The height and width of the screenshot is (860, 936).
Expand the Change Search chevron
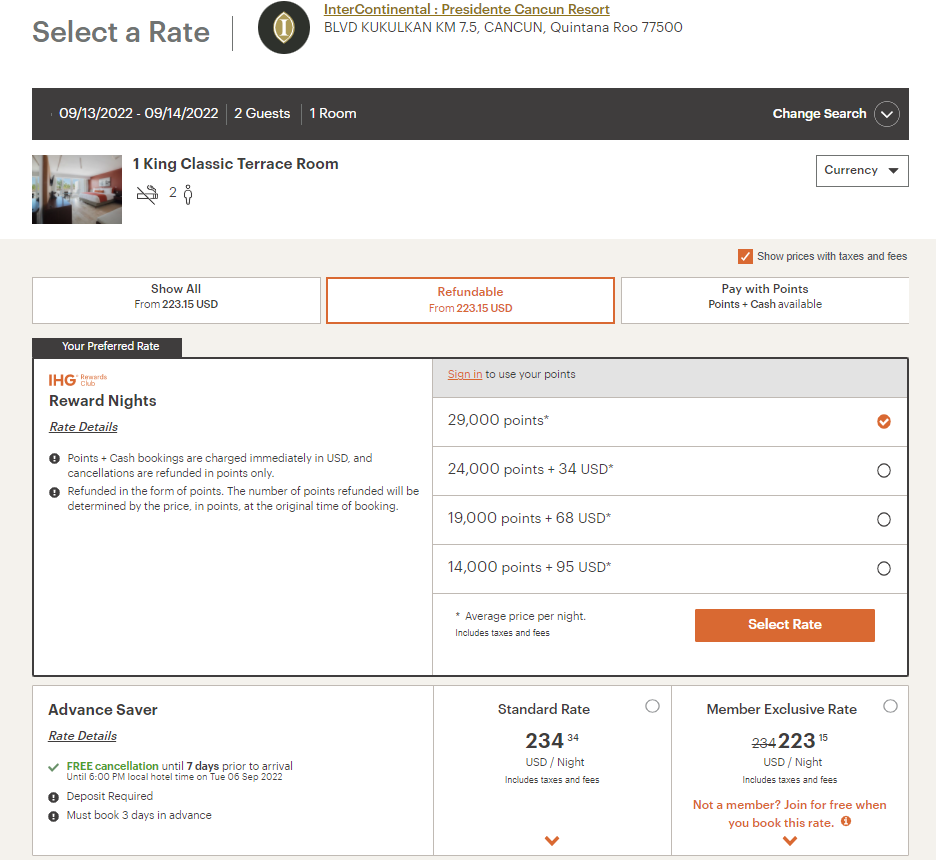[x=886, y=114]
